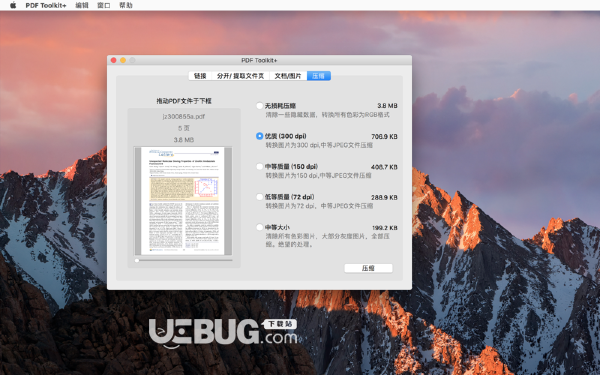Select the 压缩 tab

pyautogui.click(x=318, y=76)
